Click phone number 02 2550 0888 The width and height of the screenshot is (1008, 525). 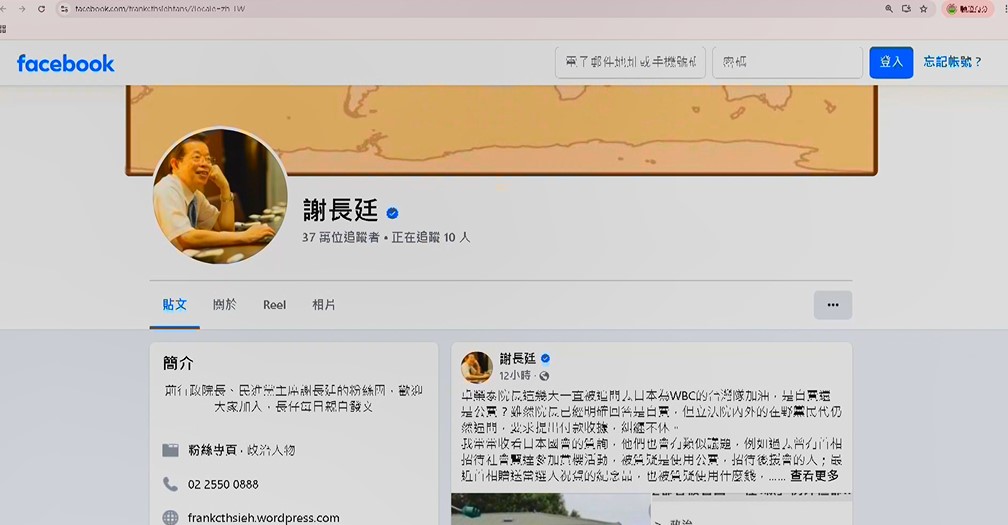[223, 485]
